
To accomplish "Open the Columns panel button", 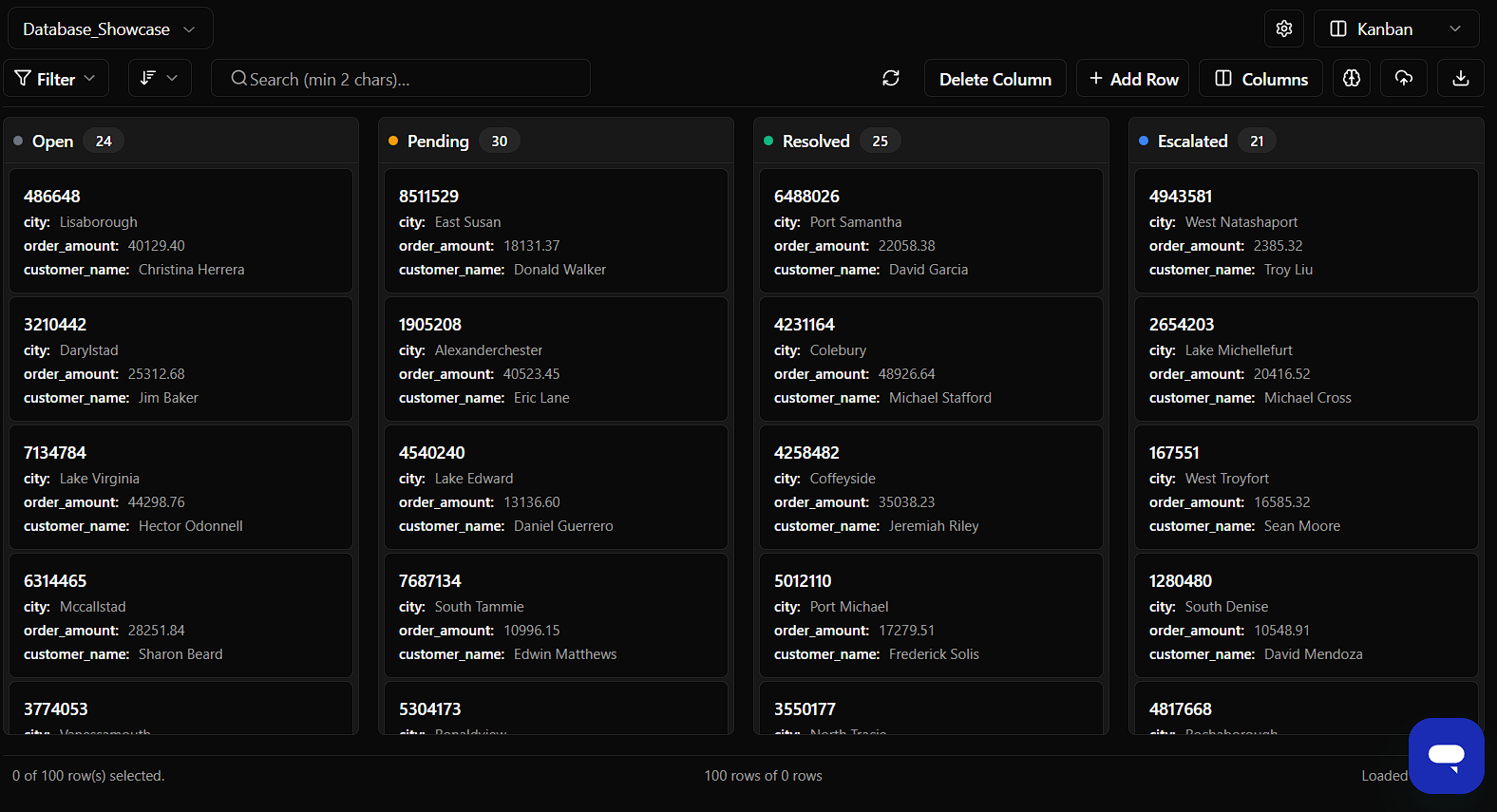I will tap(1262, 79).
